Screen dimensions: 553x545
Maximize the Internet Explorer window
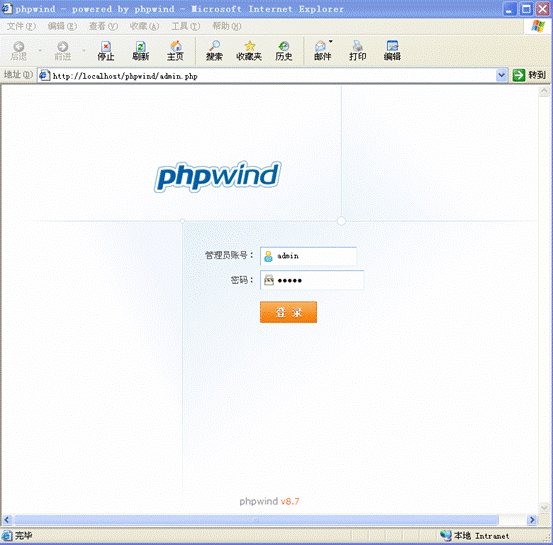pos(526,9)
